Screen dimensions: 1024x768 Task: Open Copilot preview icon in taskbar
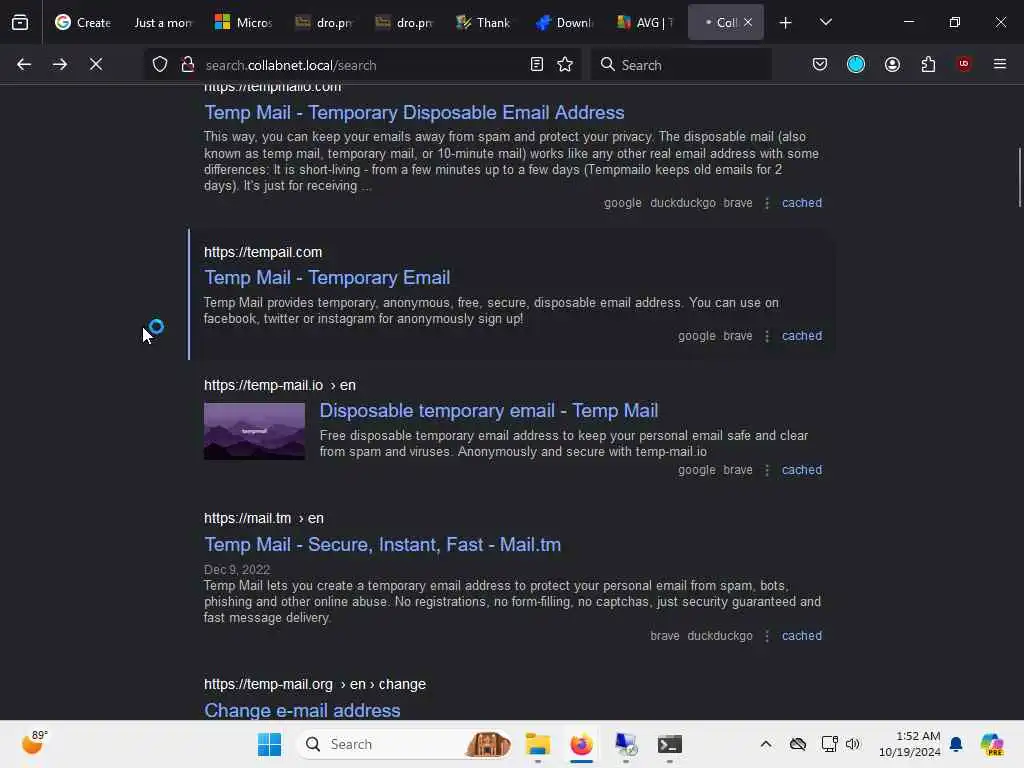pos(992,744)
